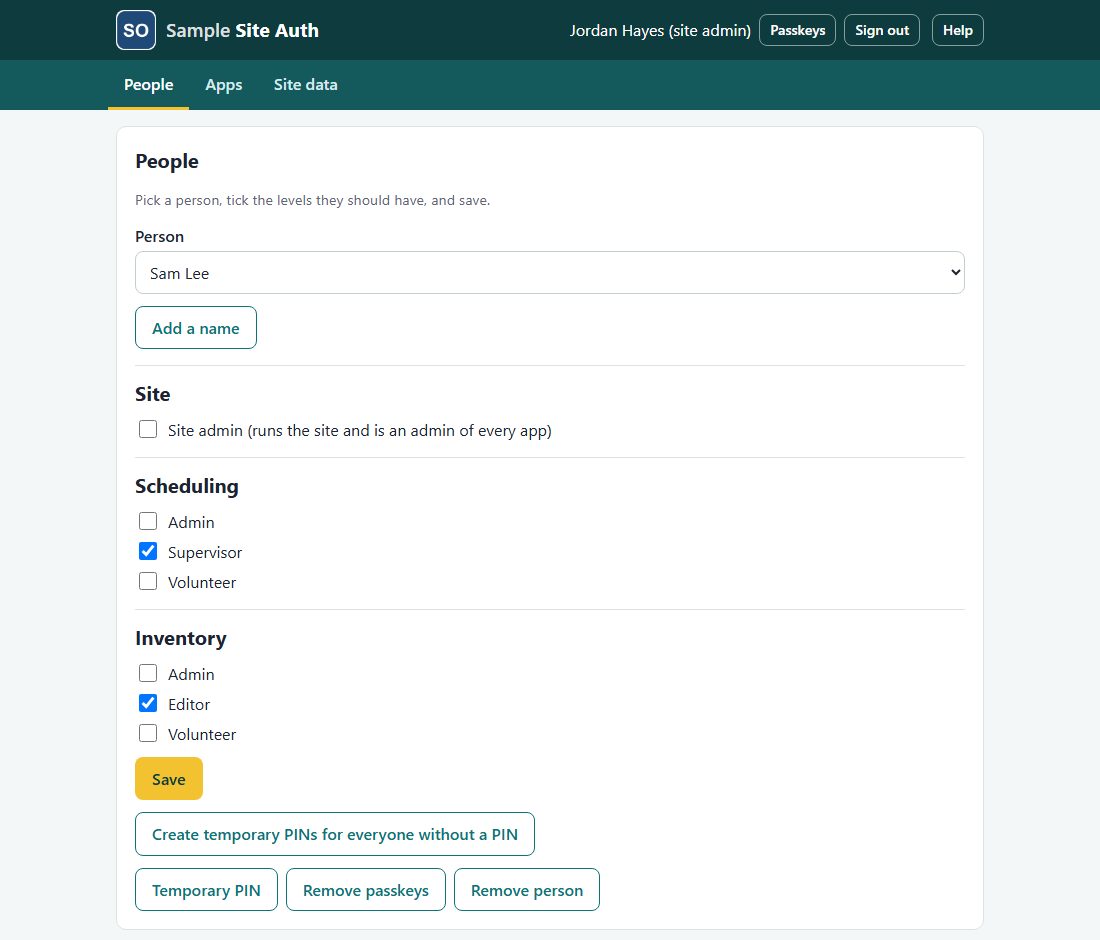Open the Site data tab
The width and height of the screenshot is (1100, 940).
click(305, 85)
